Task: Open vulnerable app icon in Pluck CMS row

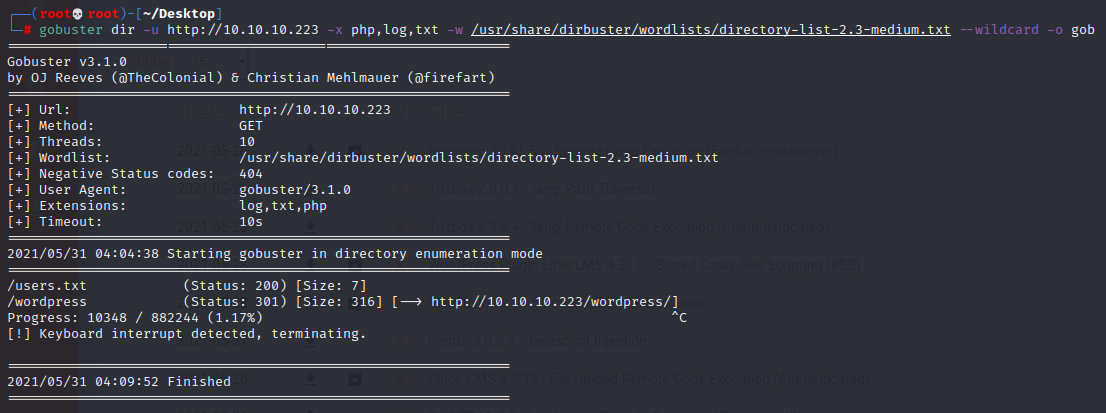Action: (356, 379)
